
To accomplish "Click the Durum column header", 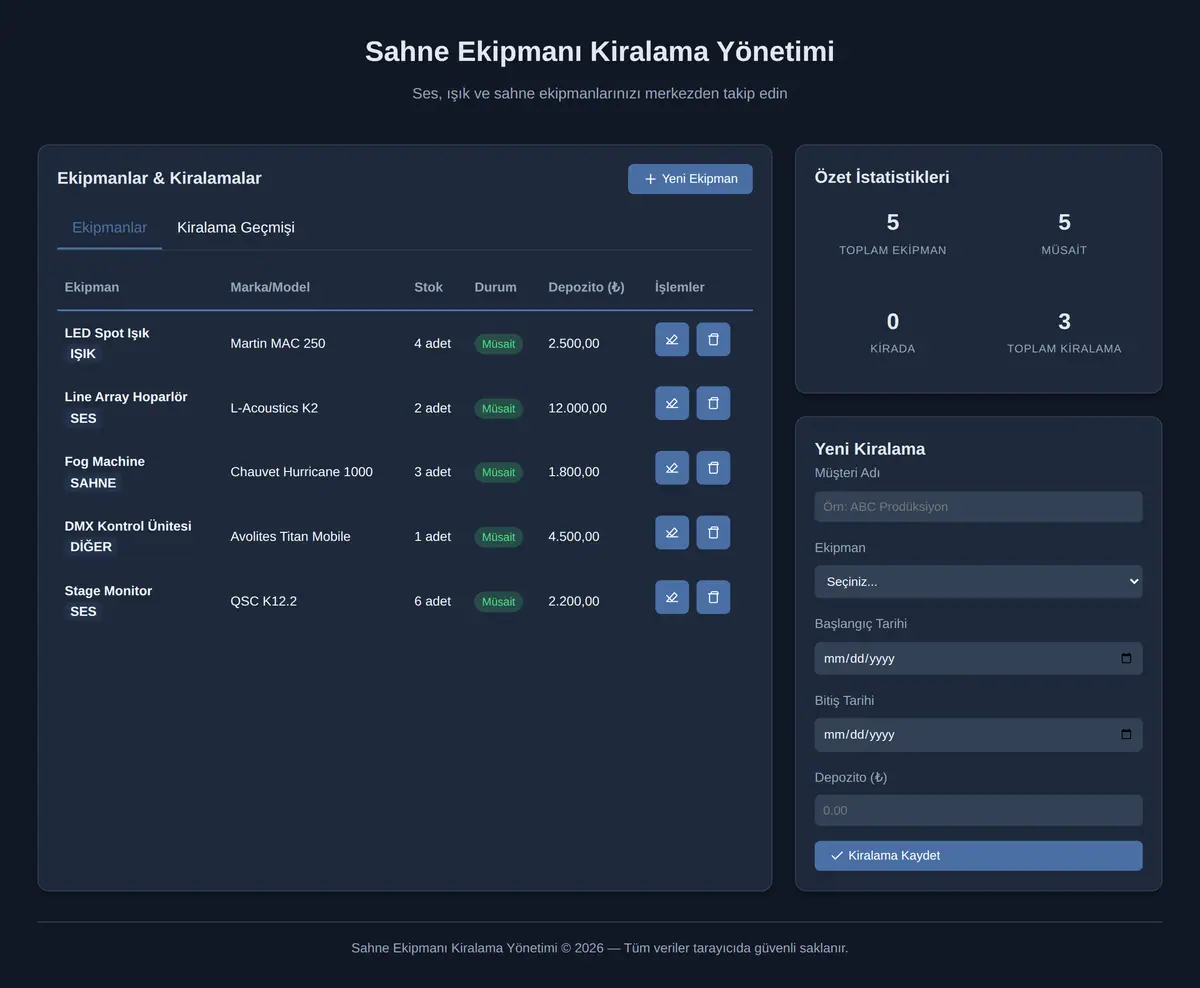I will click(495, 287).
